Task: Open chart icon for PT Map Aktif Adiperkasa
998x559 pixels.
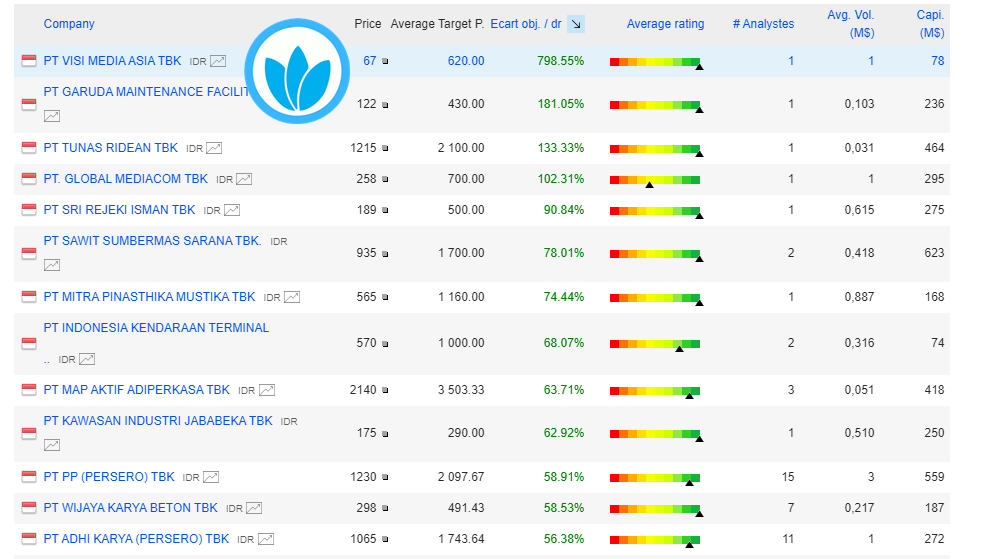Action: coord(267,390)
